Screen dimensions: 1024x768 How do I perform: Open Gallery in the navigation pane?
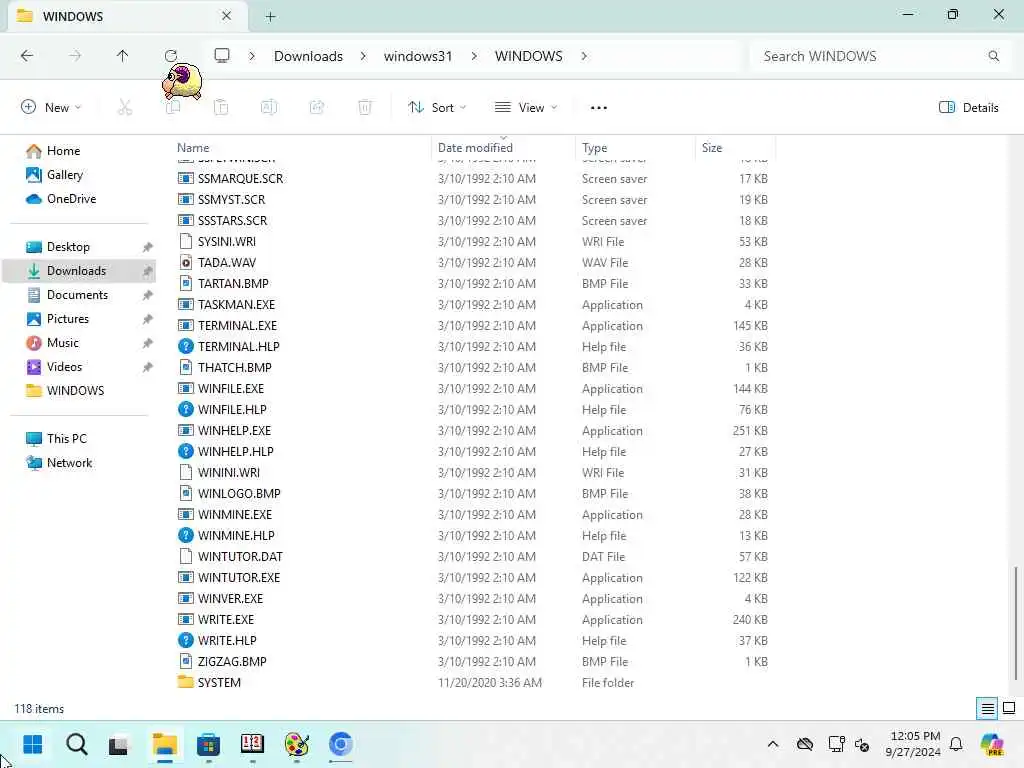pos(65,175)
